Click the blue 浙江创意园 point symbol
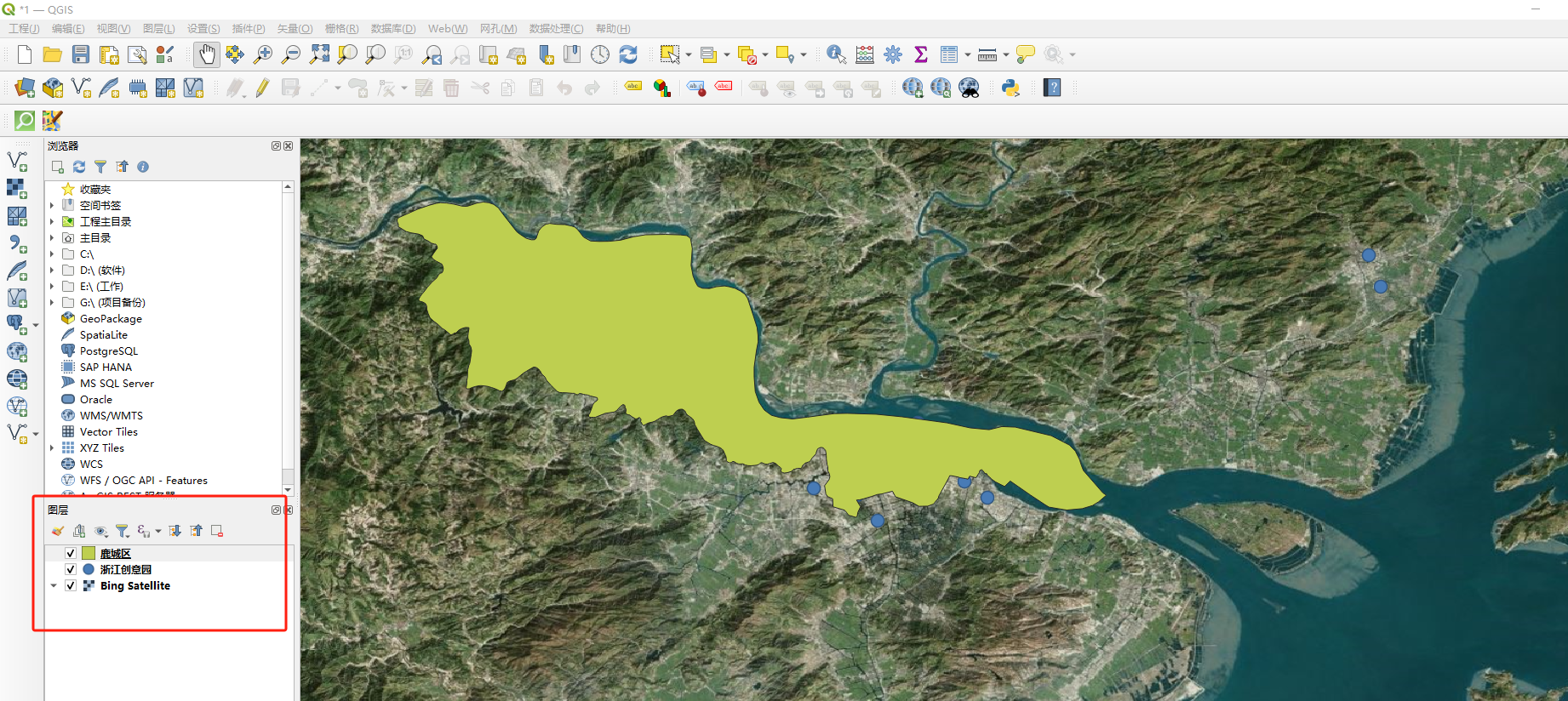1568x701 pixels. pos(89,569)
